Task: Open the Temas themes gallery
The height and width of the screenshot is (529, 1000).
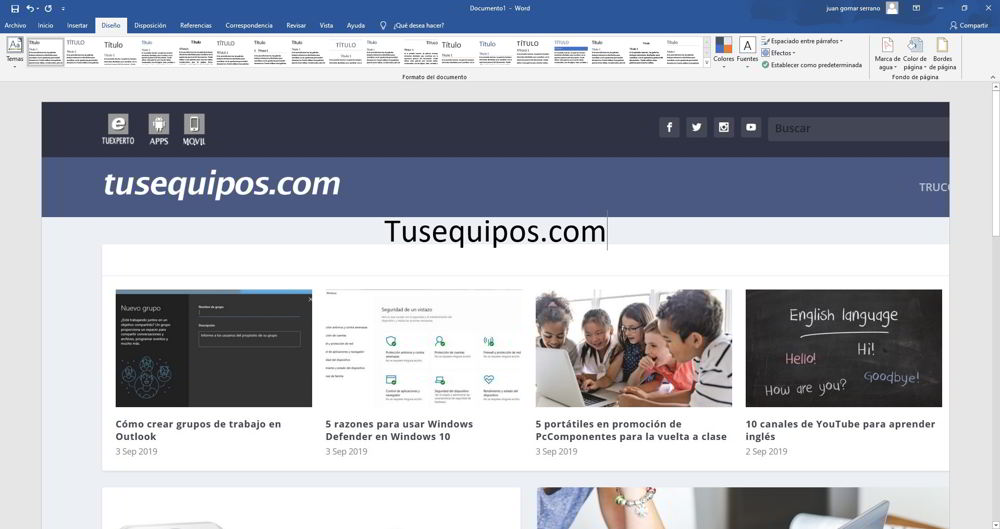Action: [x=14, y=51]
